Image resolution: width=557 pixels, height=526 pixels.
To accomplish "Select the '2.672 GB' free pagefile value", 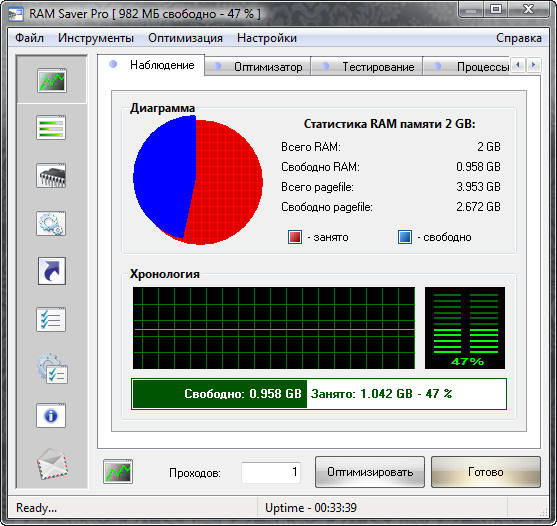I will [478, 207].
